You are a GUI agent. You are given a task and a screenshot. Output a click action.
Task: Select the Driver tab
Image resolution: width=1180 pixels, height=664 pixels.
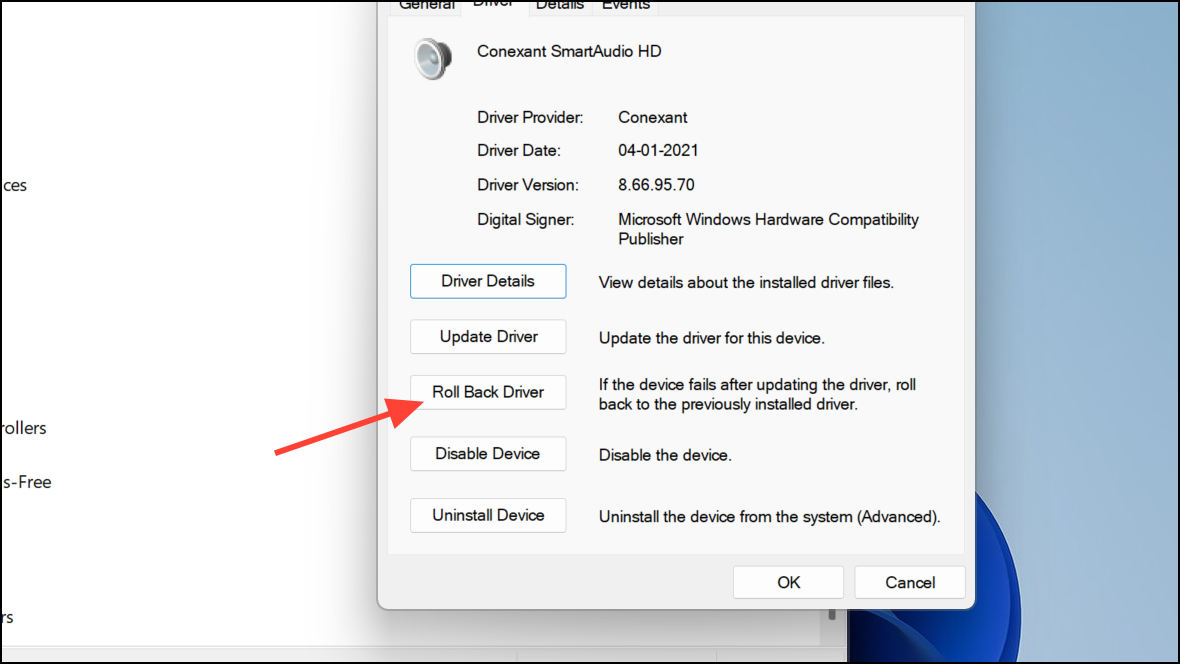pyautogui.click(x=492, y=5)
